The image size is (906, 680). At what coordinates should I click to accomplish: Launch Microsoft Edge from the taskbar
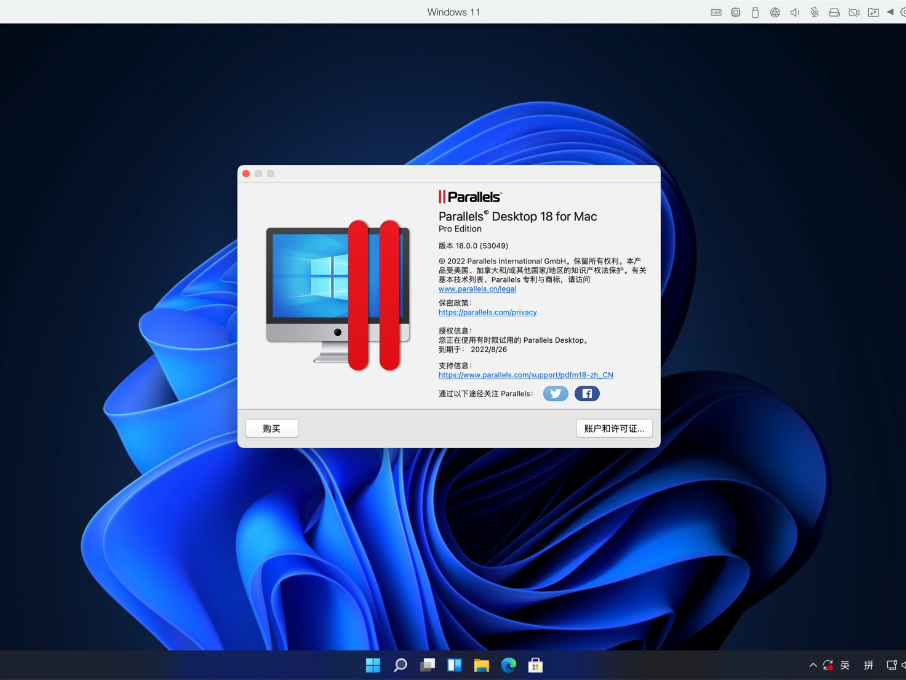(508, 664)
